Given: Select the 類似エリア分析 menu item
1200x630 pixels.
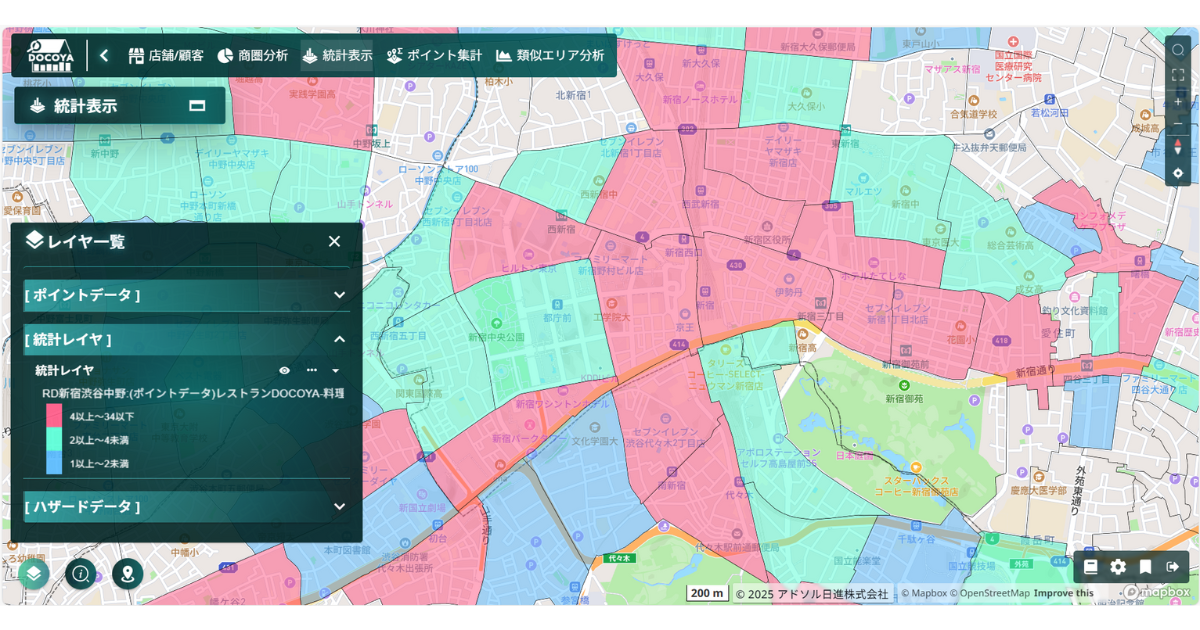Looking at the screenshot, I should [x=550, y=56].
